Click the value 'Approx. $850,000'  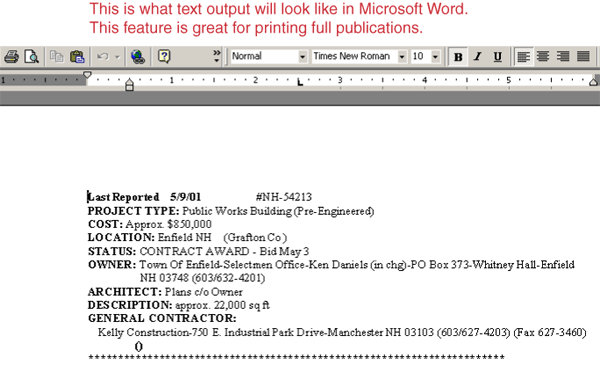(169, 224)
